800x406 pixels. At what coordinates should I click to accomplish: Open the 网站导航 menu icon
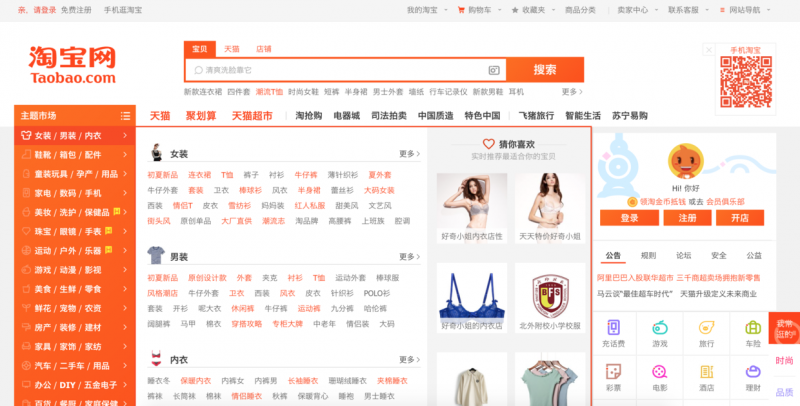722,10
